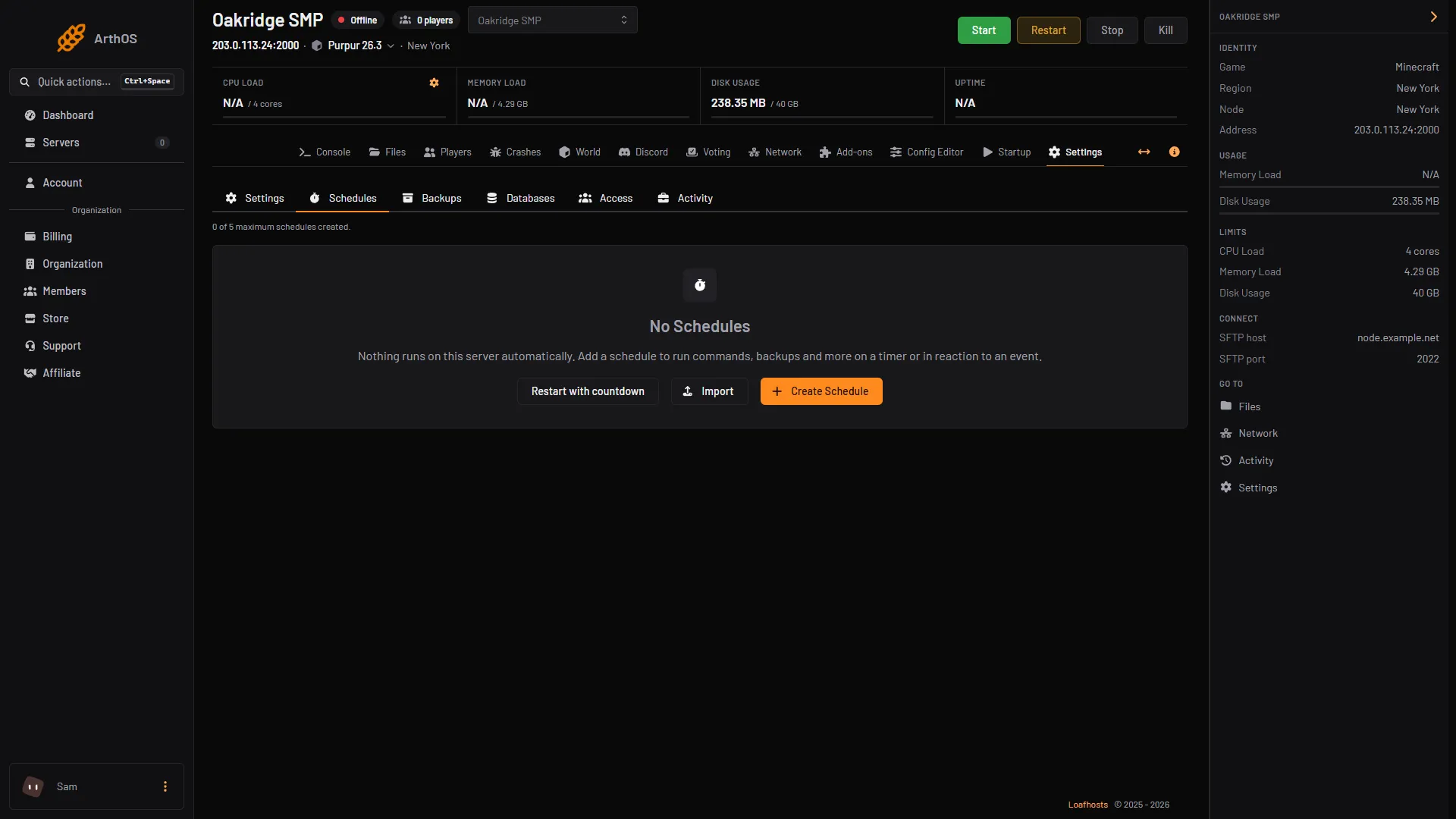Open the Config Editor tab
The image size is (1456, 819).
click(x=927, y=152)
